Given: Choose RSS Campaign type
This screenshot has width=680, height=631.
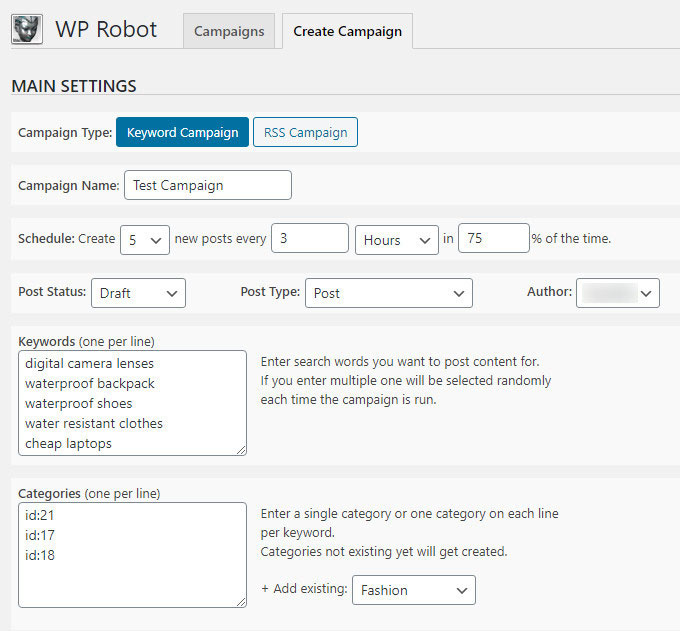Looking at the screenshot, I should [x=305, y=132].
